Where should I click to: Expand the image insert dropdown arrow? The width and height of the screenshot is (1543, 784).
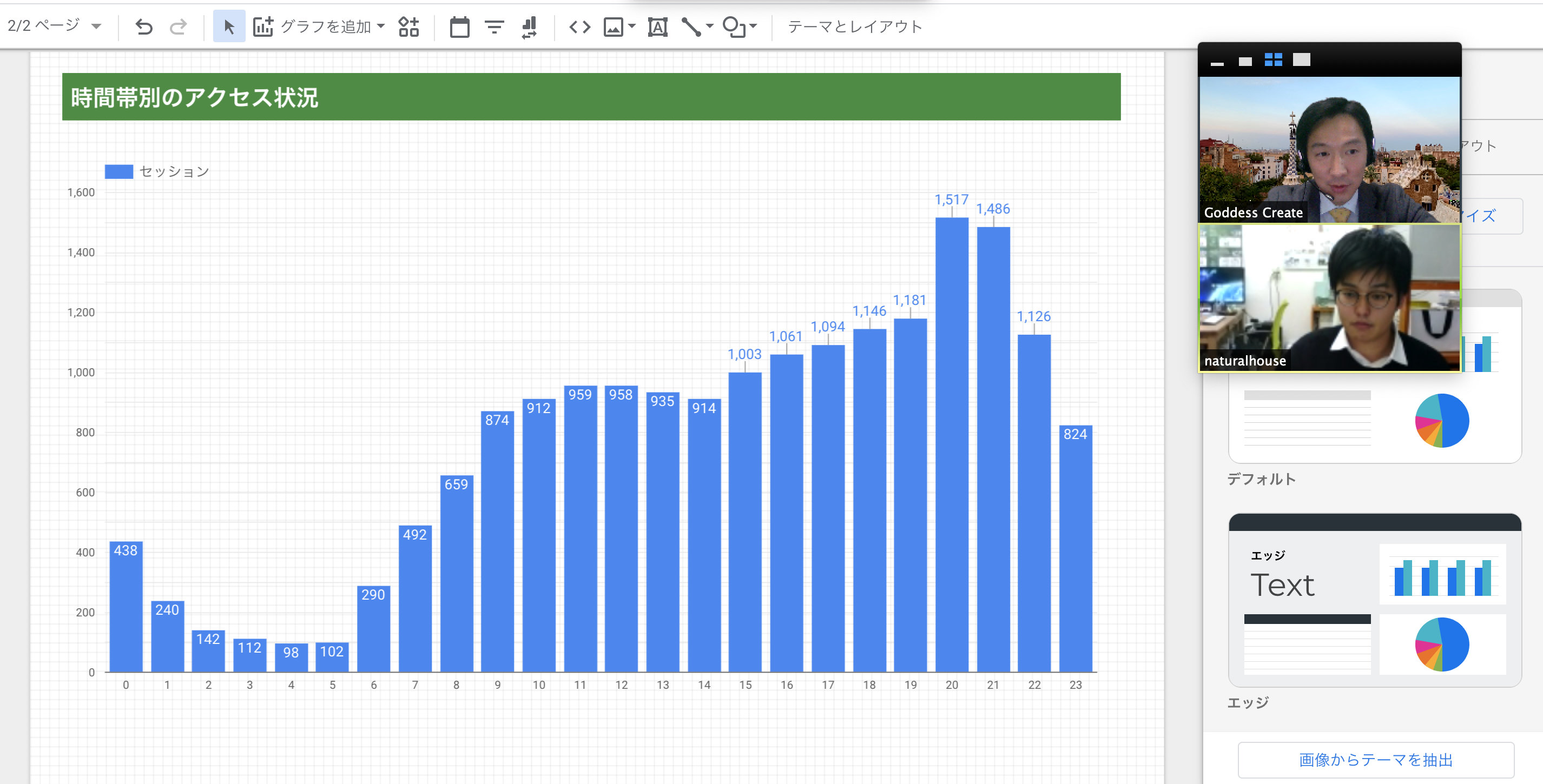631,26
